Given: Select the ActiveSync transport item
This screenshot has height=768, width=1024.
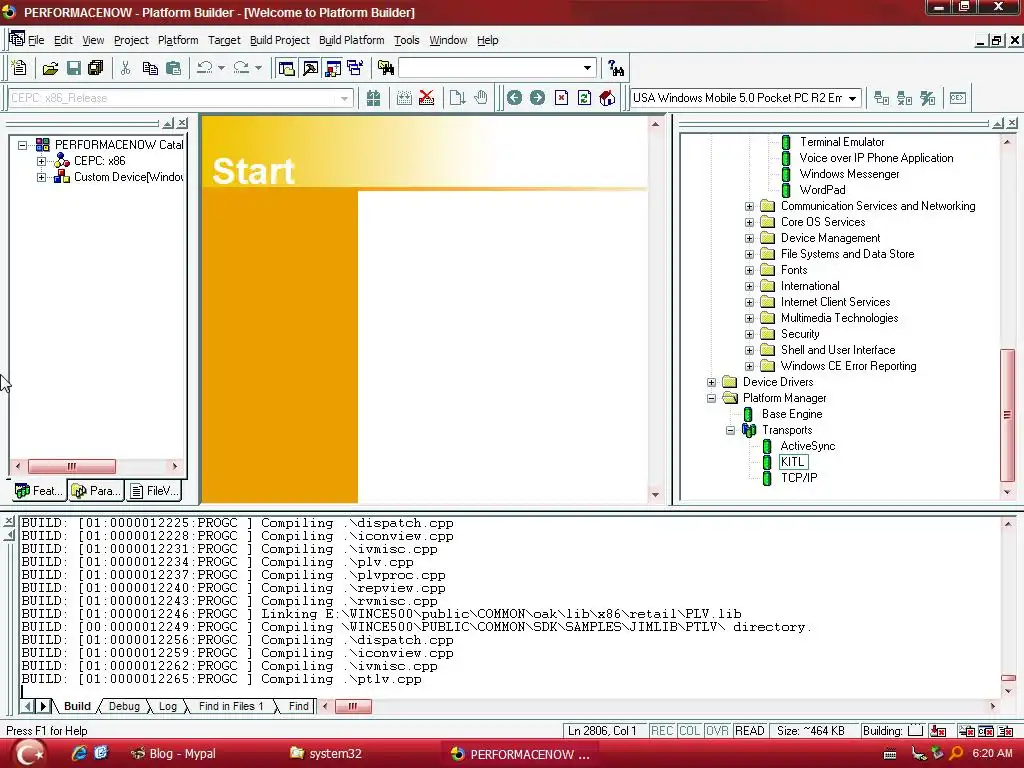Looking at the screenshot, I should 808,446.
